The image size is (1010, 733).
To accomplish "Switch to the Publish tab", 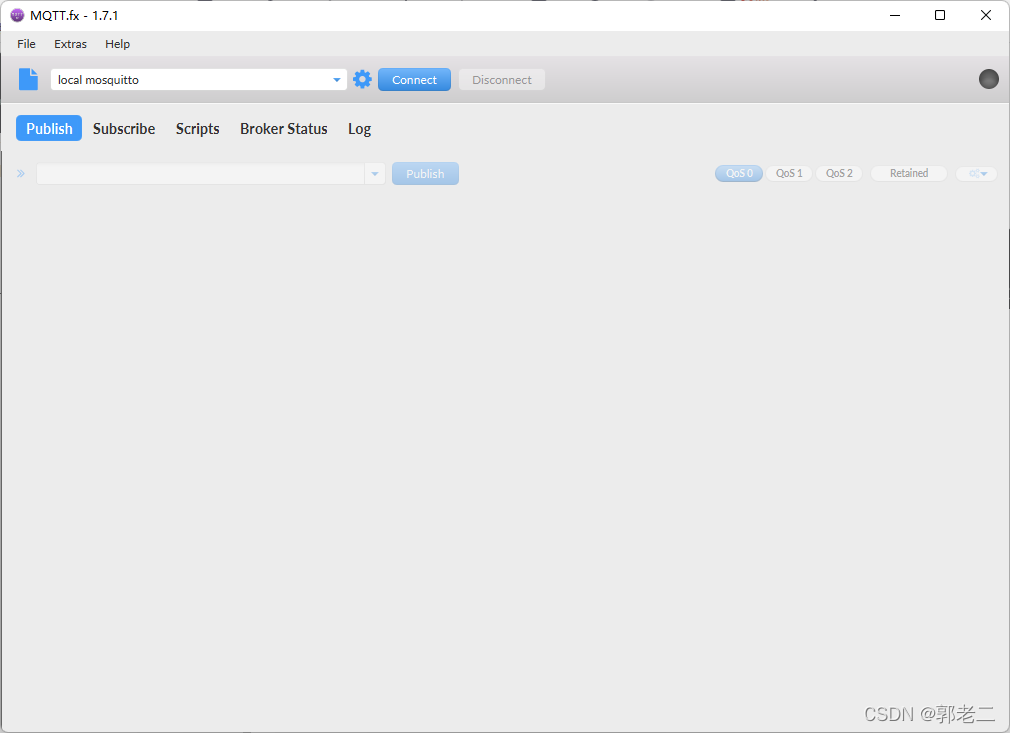I will click(x=49, y=128).
